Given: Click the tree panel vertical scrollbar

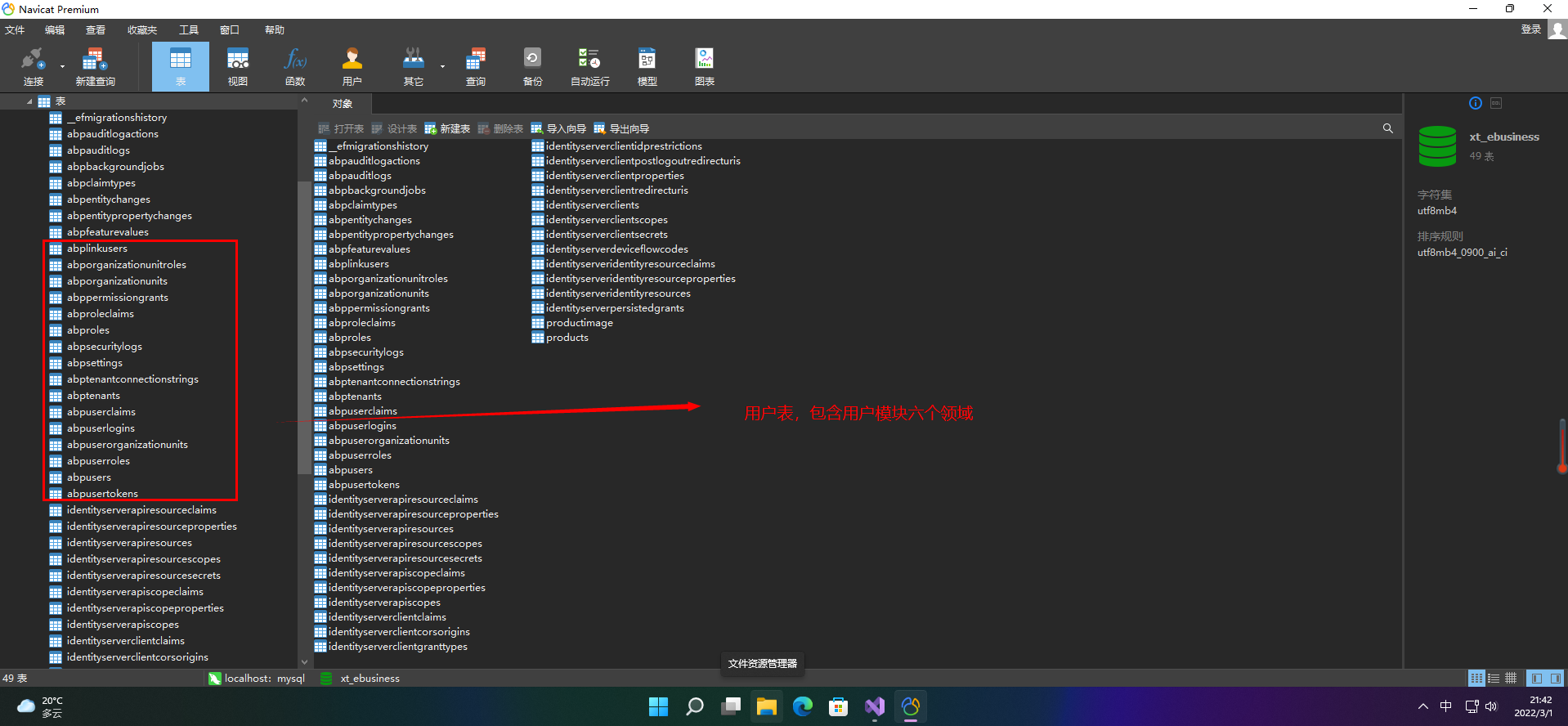Looking at the screenshot, I should (x=304, y=327).
